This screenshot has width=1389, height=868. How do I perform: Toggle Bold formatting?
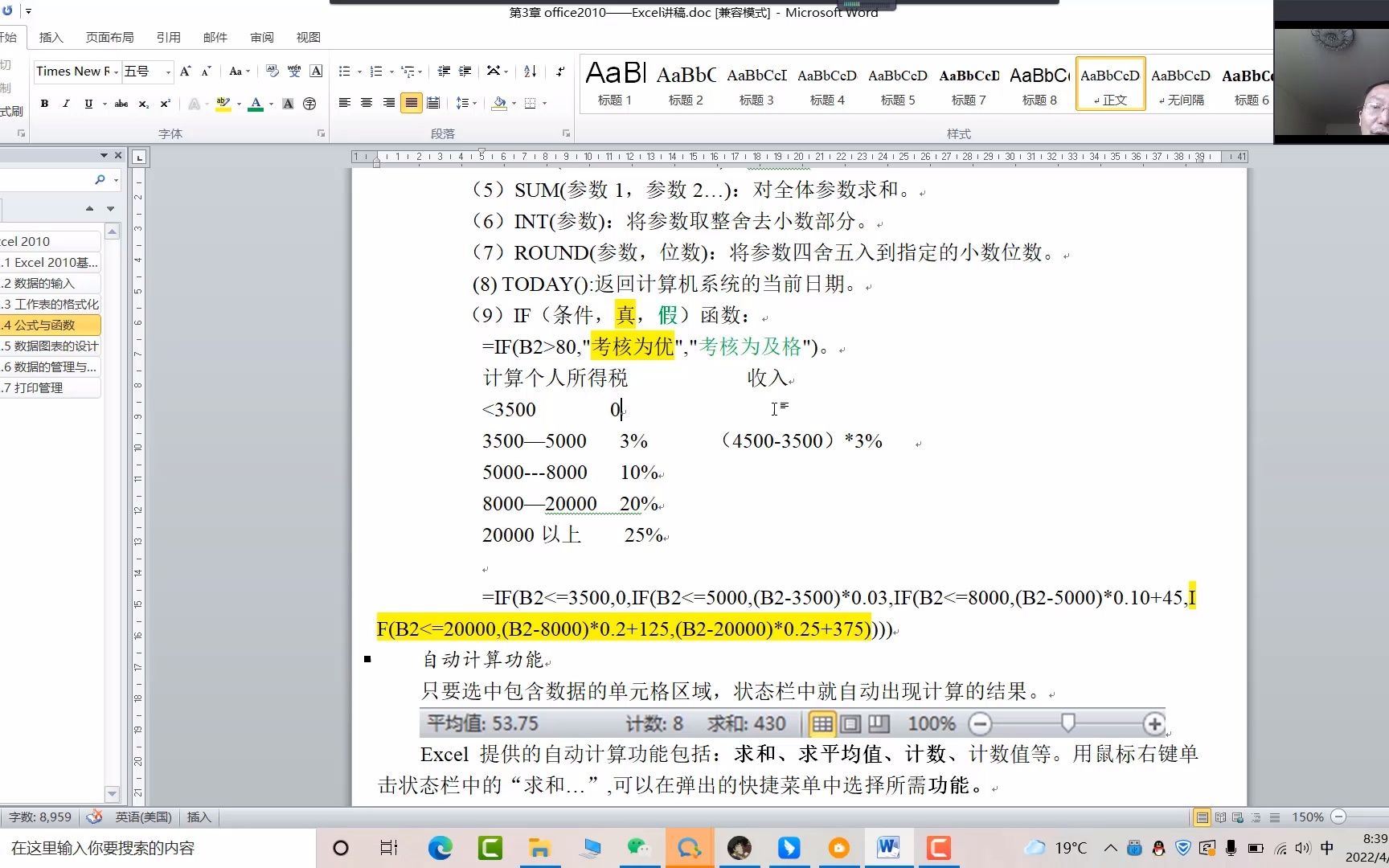coord(44,104)
